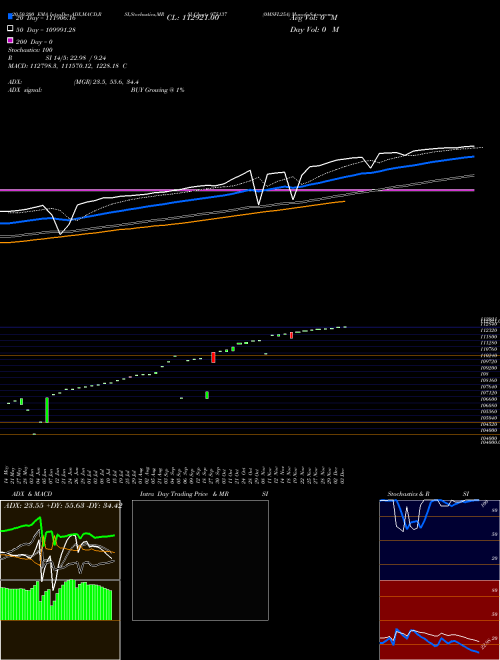Click the green MACD histogram bars
500x660 pixels.
(56, 600)
